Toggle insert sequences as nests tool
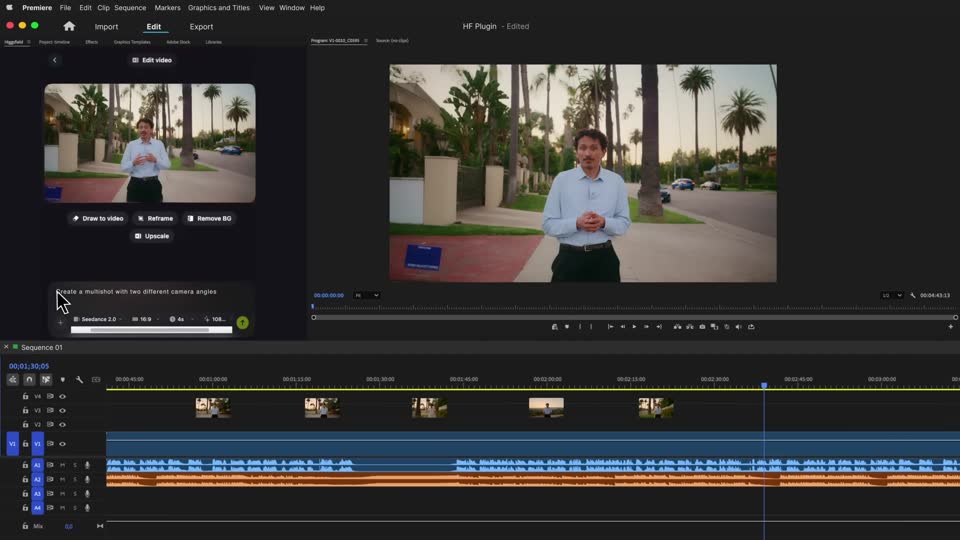 12,380
